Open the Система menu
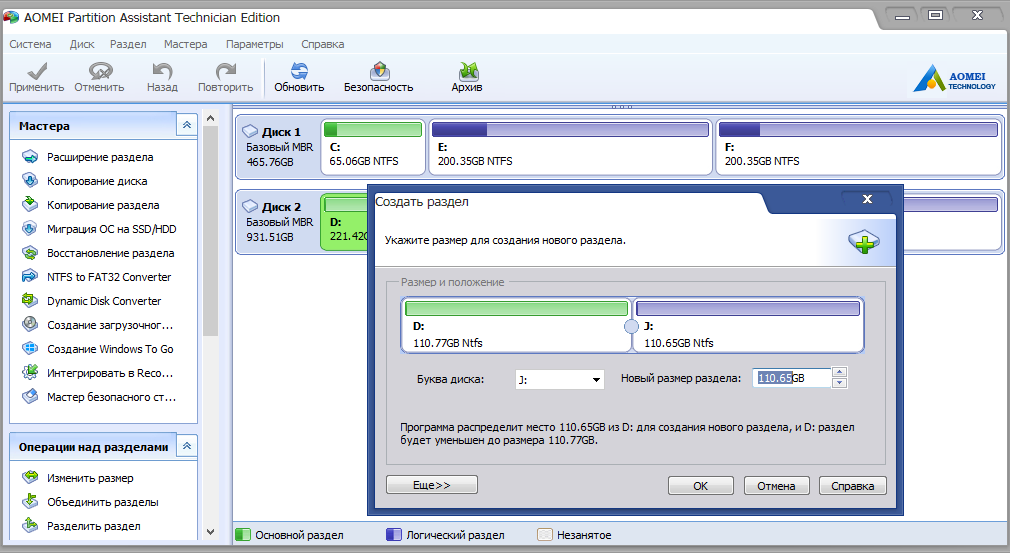 point(30,44)
